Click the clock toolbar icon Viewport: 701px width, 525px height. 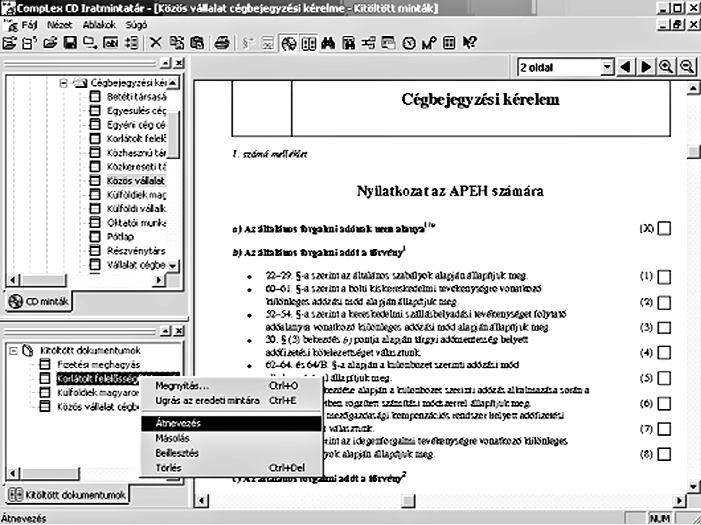coord(409,43)
